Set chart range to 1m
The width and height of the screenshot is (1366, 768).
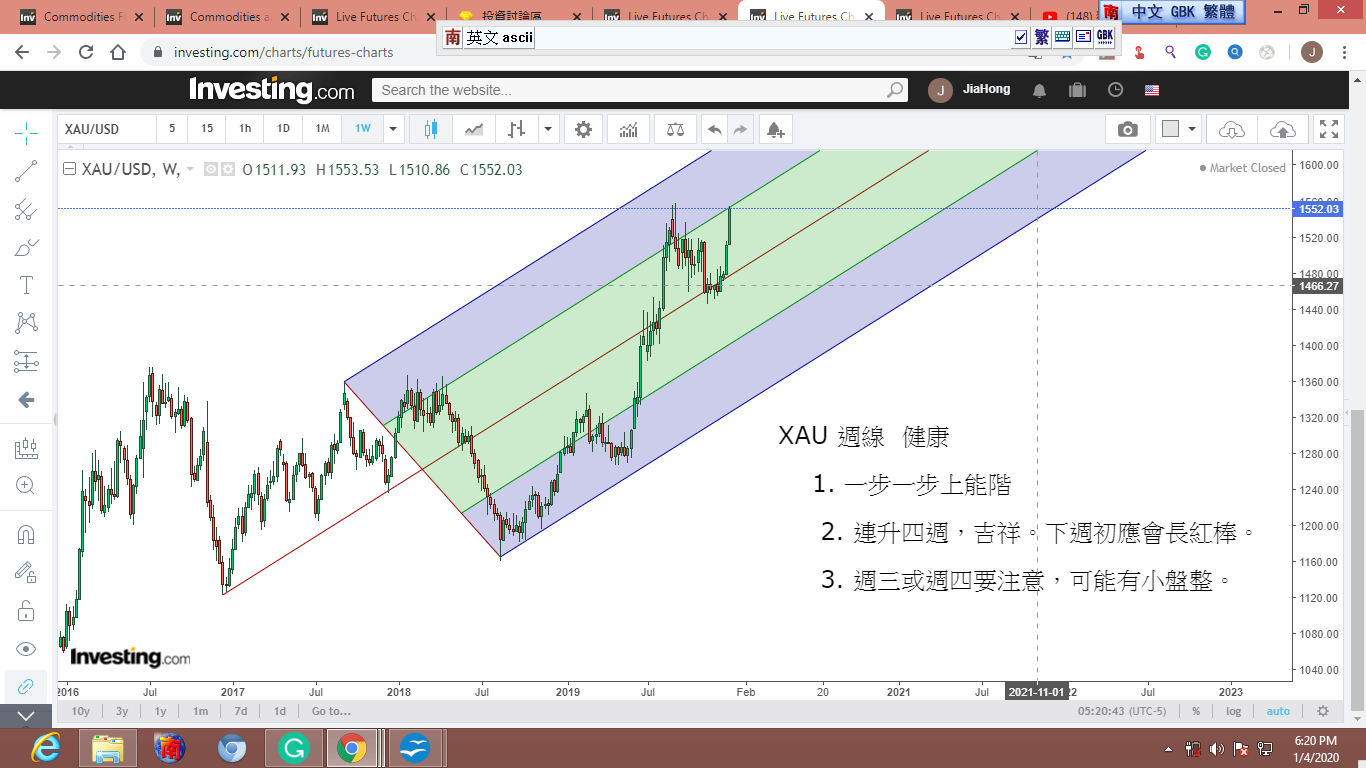(x=201, y=711)
